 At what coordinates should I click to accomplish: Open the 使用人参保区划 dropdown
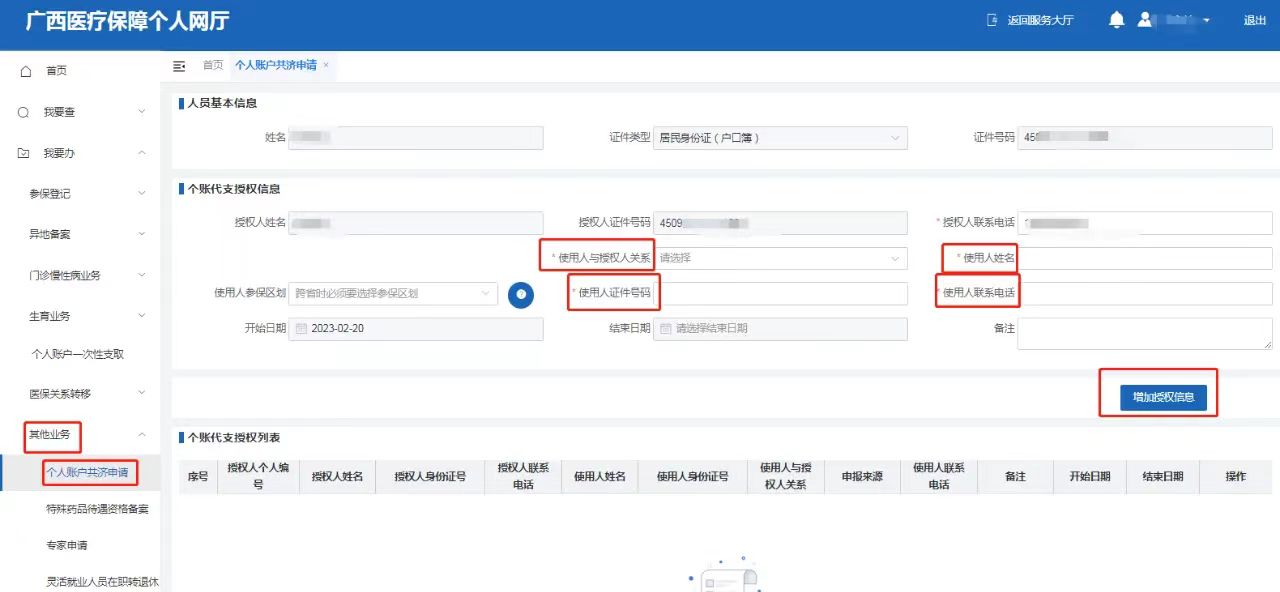pos(392,294)
